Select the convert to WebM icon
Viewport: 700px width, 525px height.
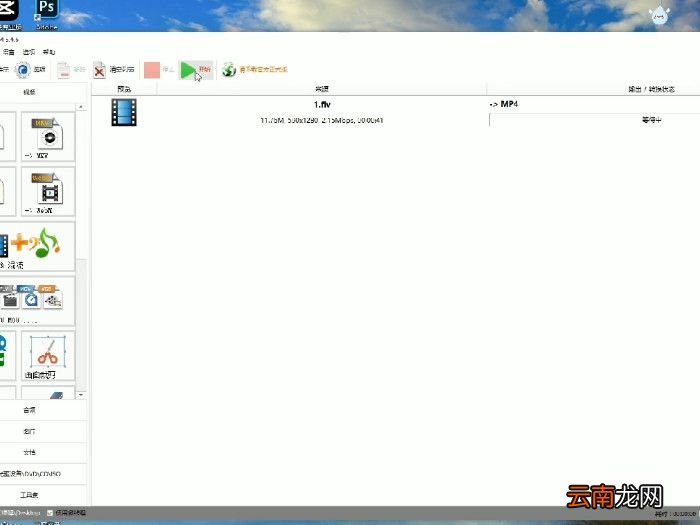pos(48,190)
